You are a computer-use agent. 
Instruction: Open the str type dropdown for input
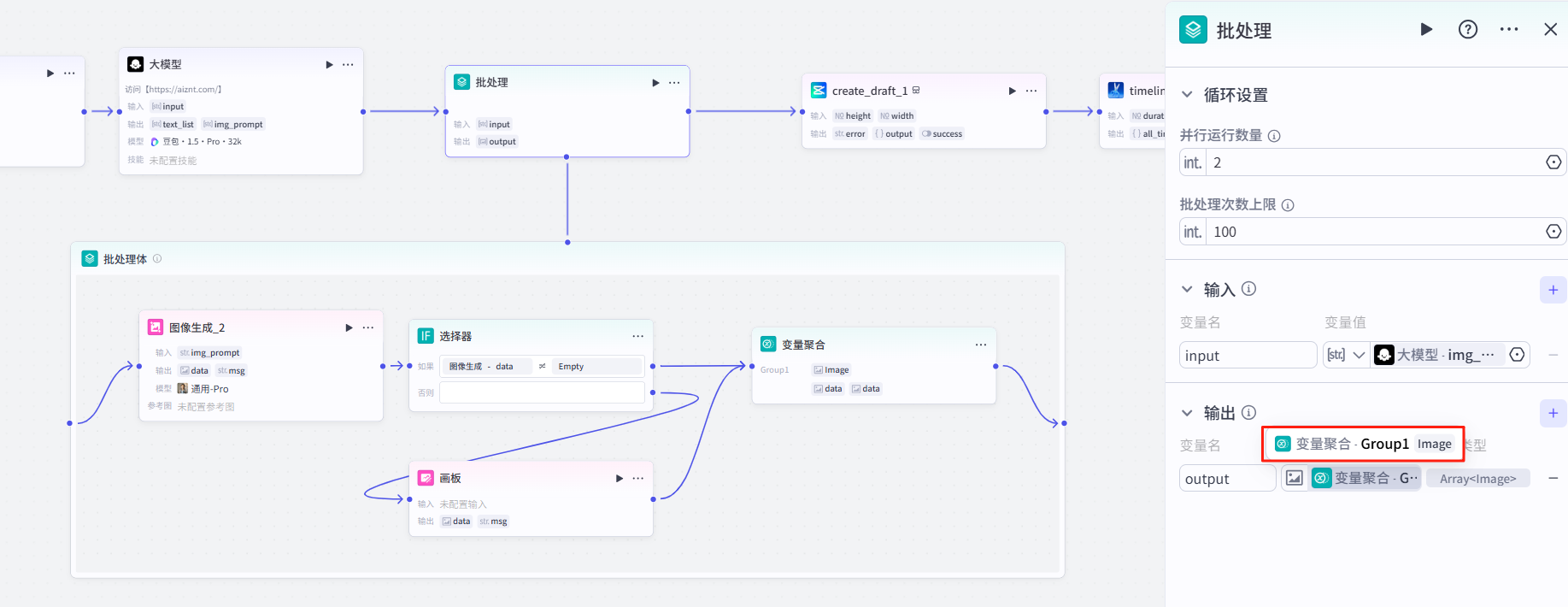[1346, 355]
